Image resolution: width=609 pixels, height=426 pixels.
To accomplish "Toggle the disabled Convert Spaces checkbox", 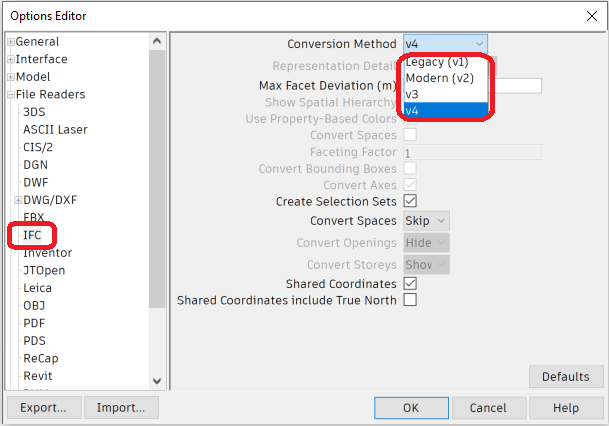I will pos(410,135).
